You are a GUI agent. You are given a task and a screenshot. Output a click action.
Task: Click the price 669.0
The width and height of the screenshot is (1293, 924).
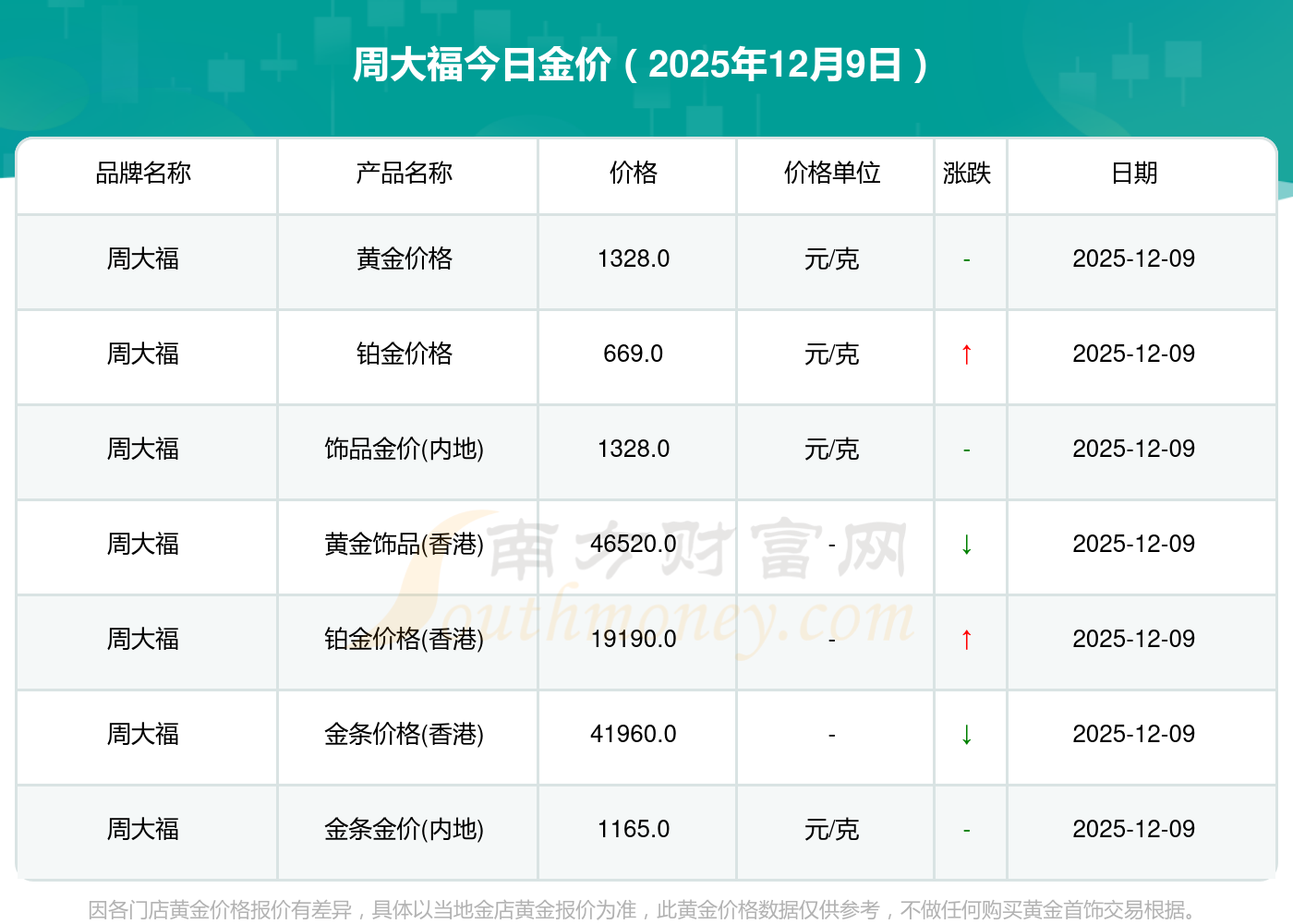pyautogui.click(x=634, y=354)
